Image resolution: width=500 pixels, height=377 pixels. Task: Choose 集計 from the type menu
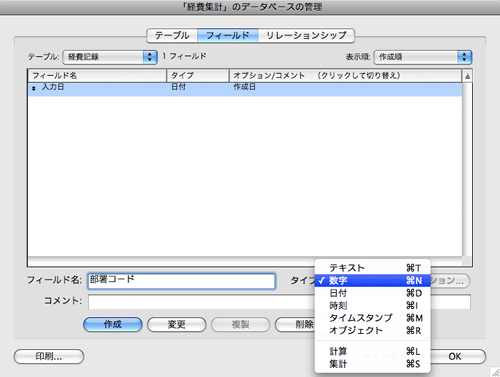373,364
